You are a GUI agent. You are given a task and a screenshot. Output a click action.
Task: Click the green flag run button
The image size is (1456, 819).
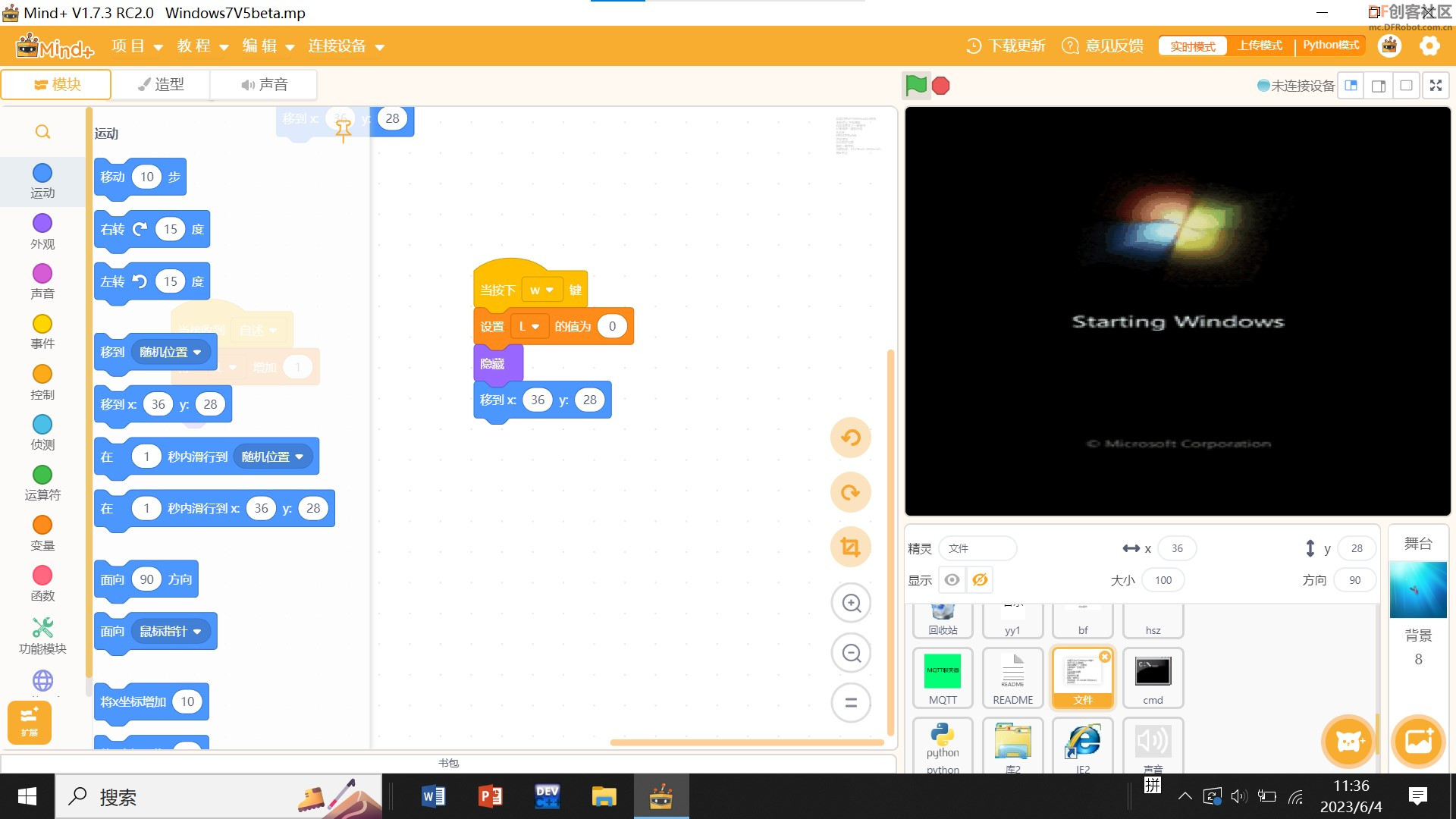pyautogui.click(x=916, y=86)
